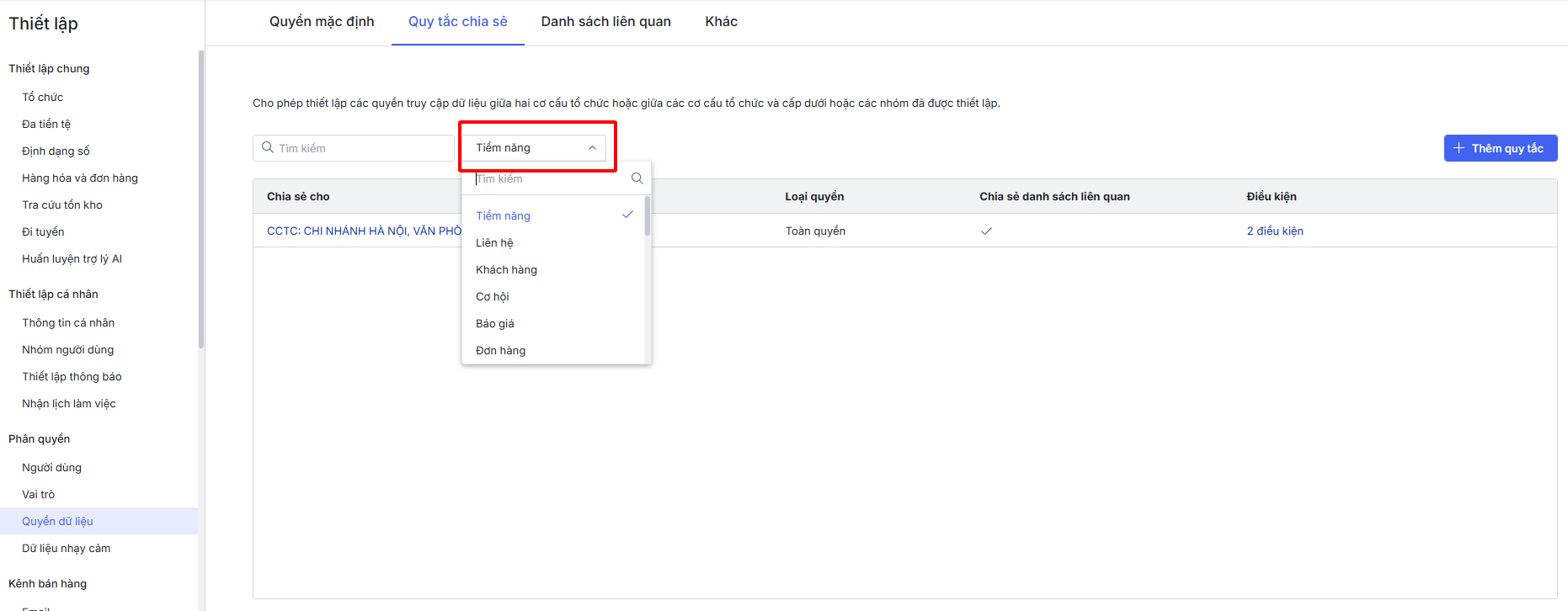Image resolution: width=1568 pixels, height=611 pixels.
Task: Click the related-list share checkmark in row
Action: (986, 231)
